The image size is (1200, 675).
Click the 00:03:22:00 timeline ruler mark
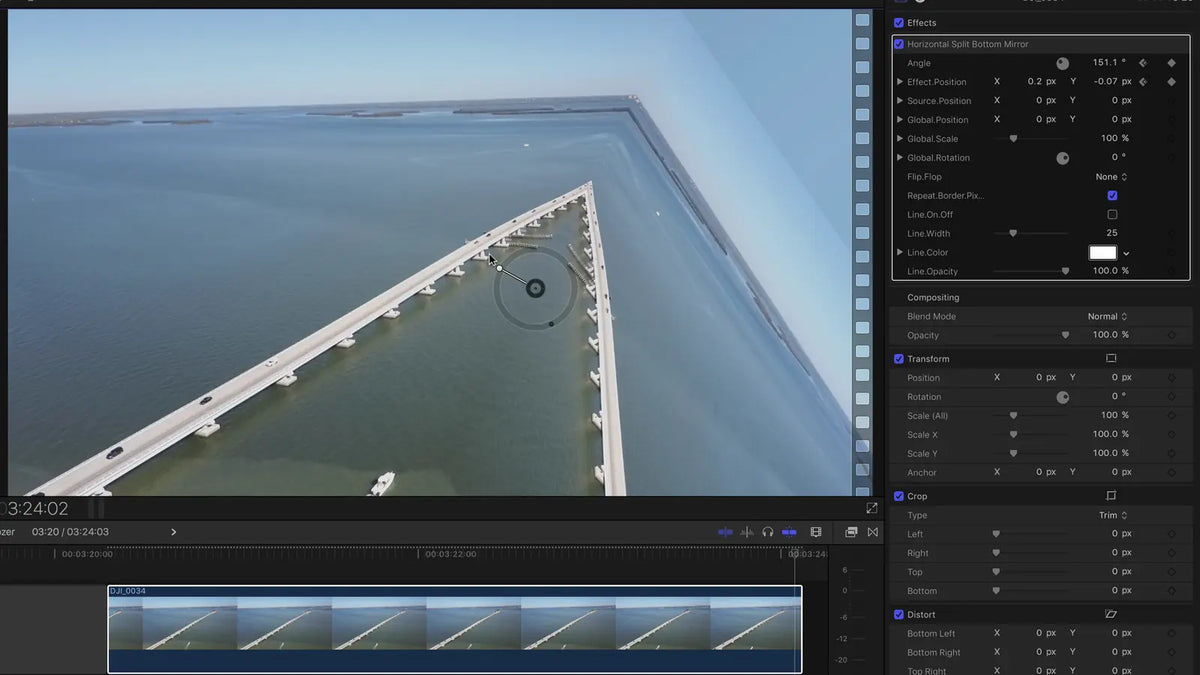(450, 554)
